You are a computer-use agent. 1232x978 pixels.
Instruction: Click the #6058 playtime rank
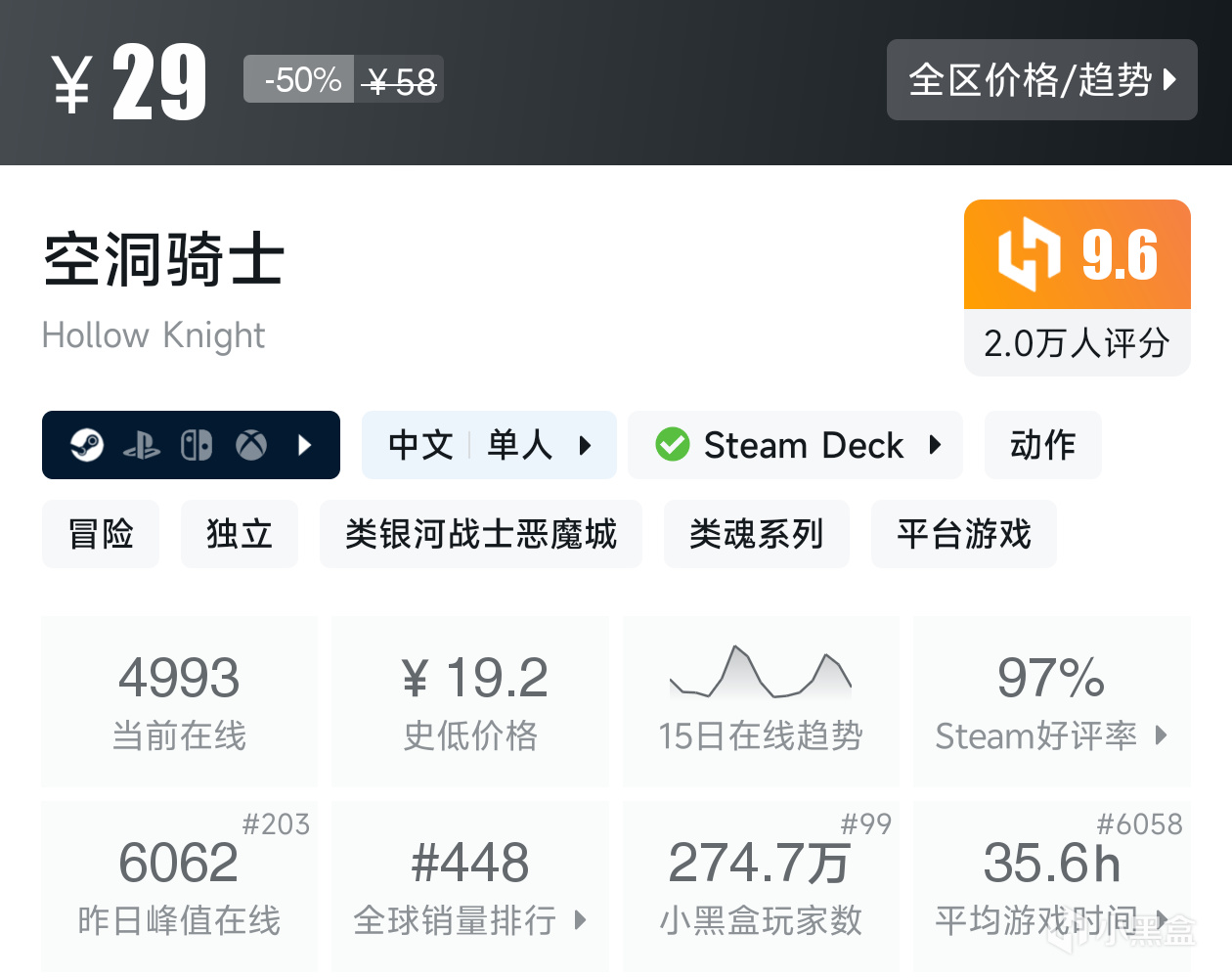(x=1140, y=824)
